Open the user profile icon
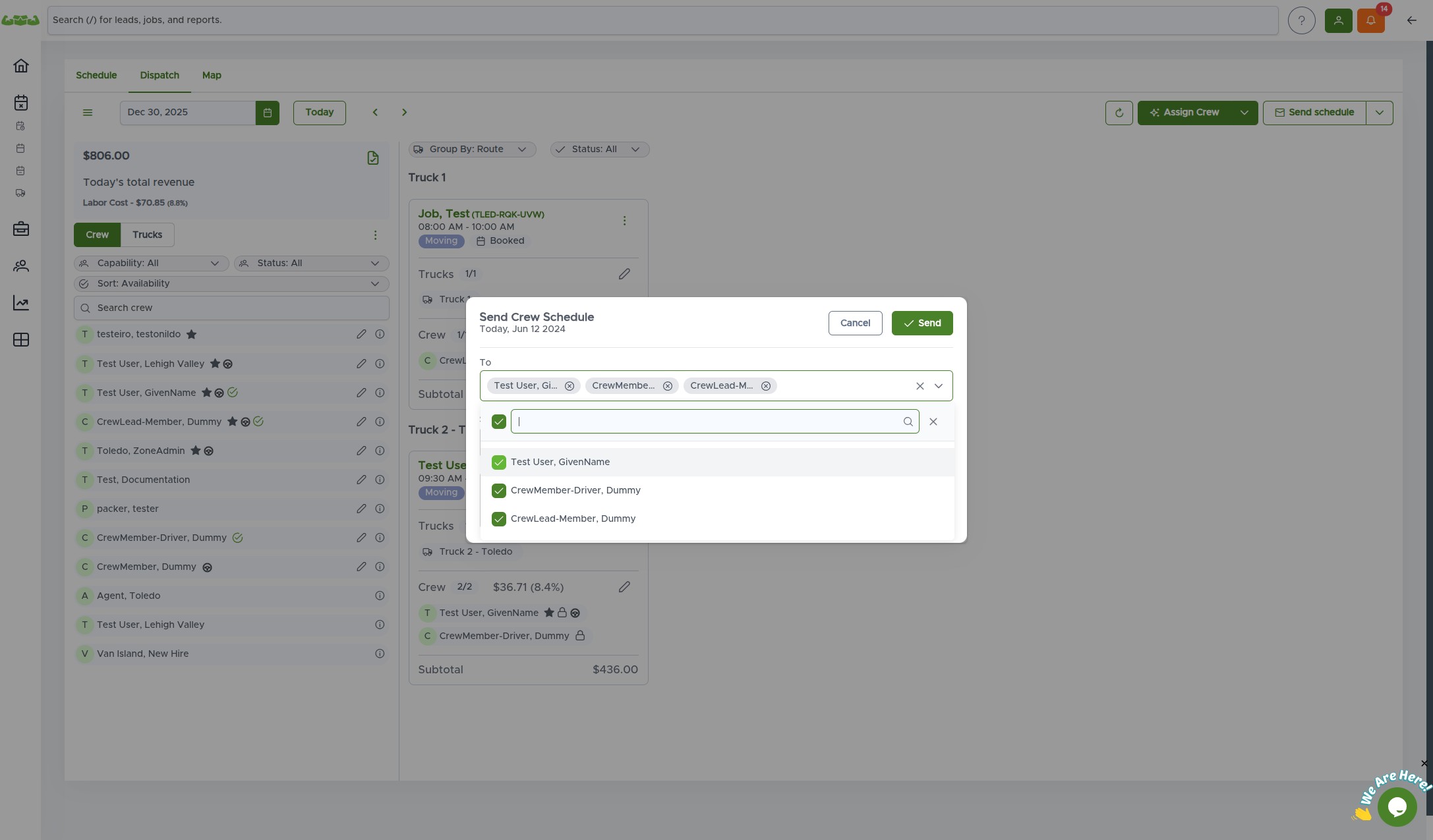 (1338, 20)
